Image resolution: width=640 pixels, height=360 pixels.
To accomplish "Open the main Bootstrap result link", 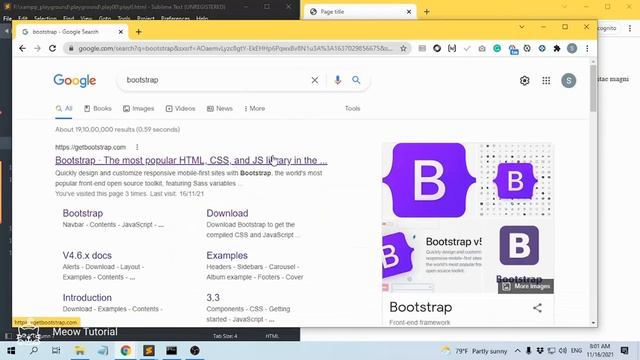I will [x=191, y=160].
